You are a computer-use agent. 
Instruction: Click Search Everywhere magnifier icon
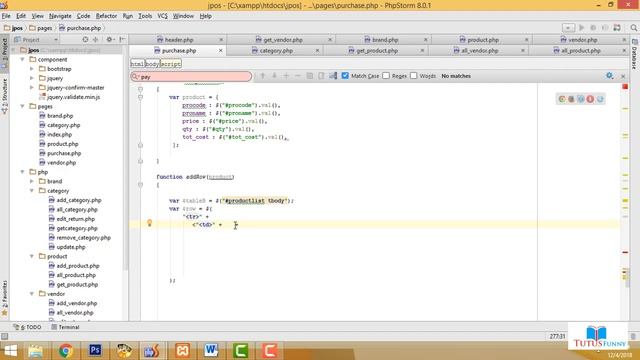point(633,28)
